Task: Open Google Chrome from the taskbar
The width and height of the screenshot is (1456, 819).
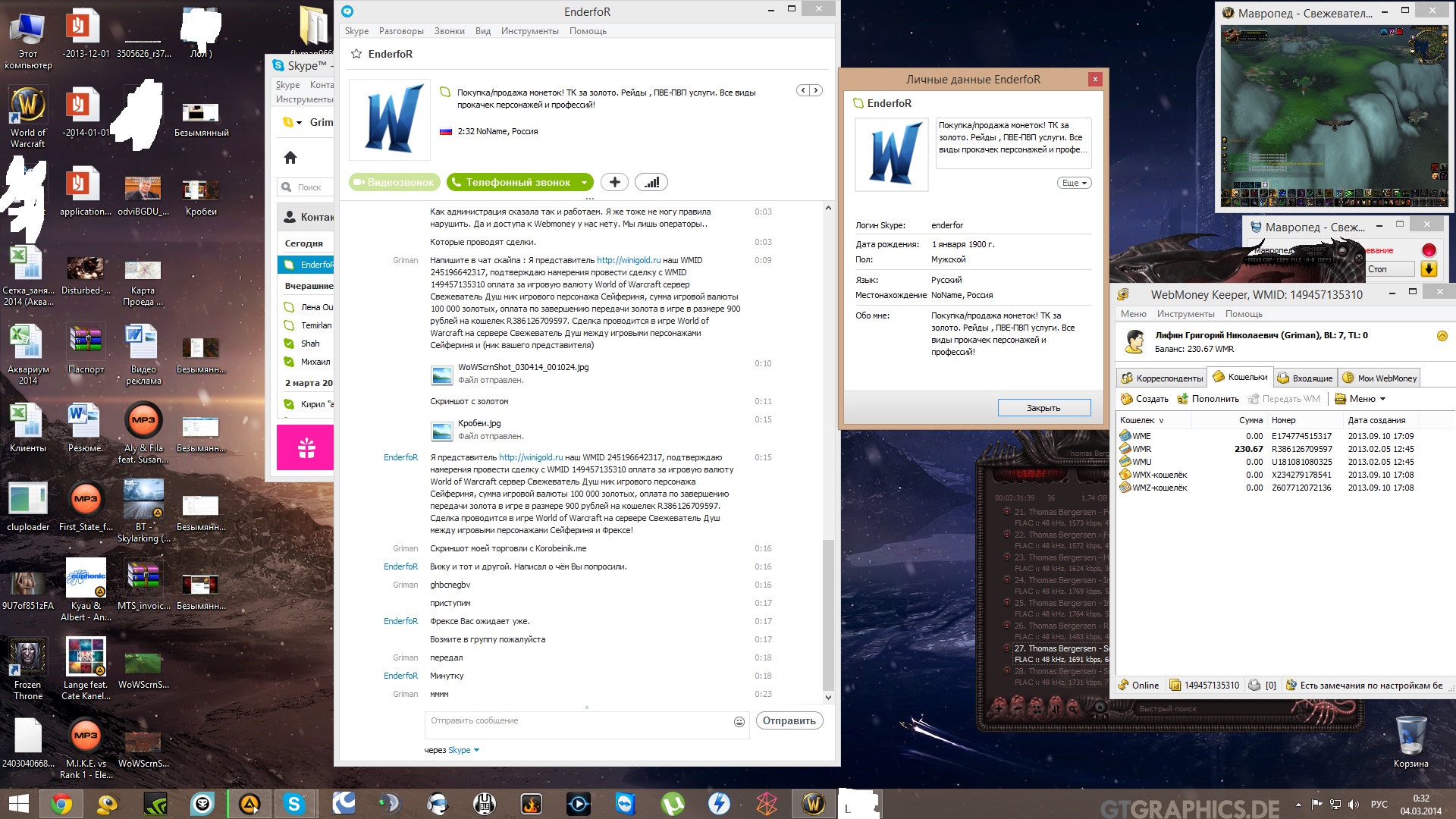Action: [61, 804]
